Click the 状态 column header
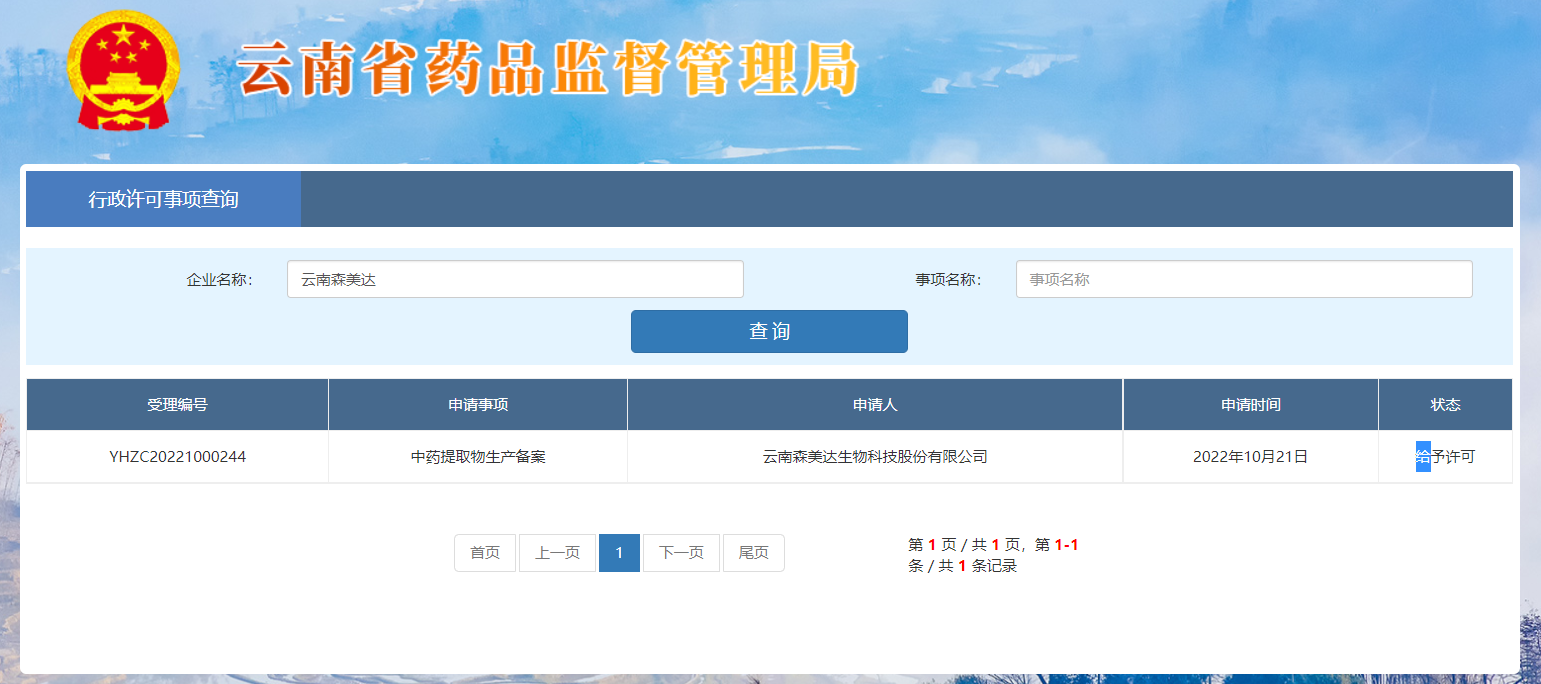 point(1445,405)
